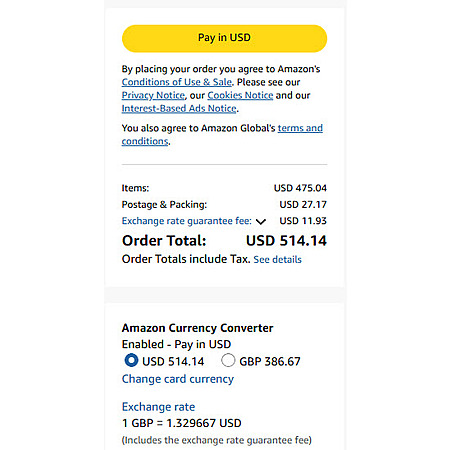Click the Items USD 475.04 amount
This screenshot has width=450, height=450.
coord(300,188)
